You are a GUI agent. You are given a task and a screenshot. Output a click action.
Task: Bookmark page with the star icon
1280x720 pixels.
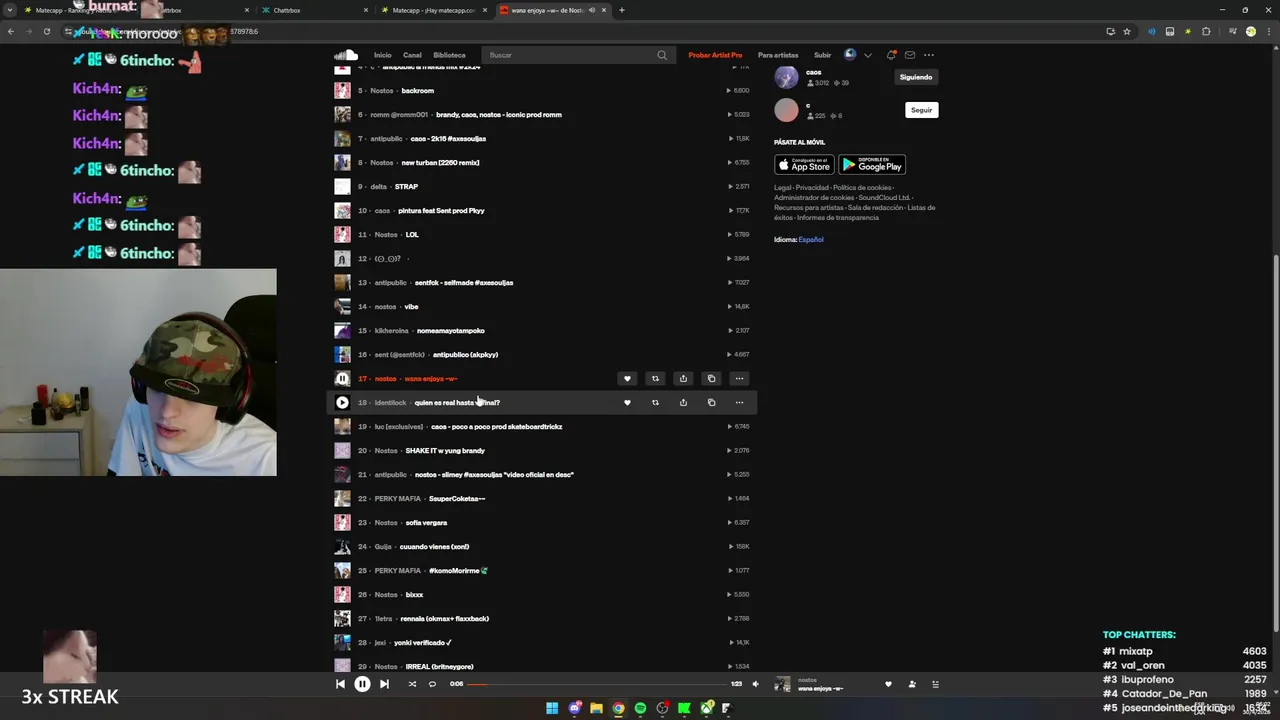pos(1127,31)
